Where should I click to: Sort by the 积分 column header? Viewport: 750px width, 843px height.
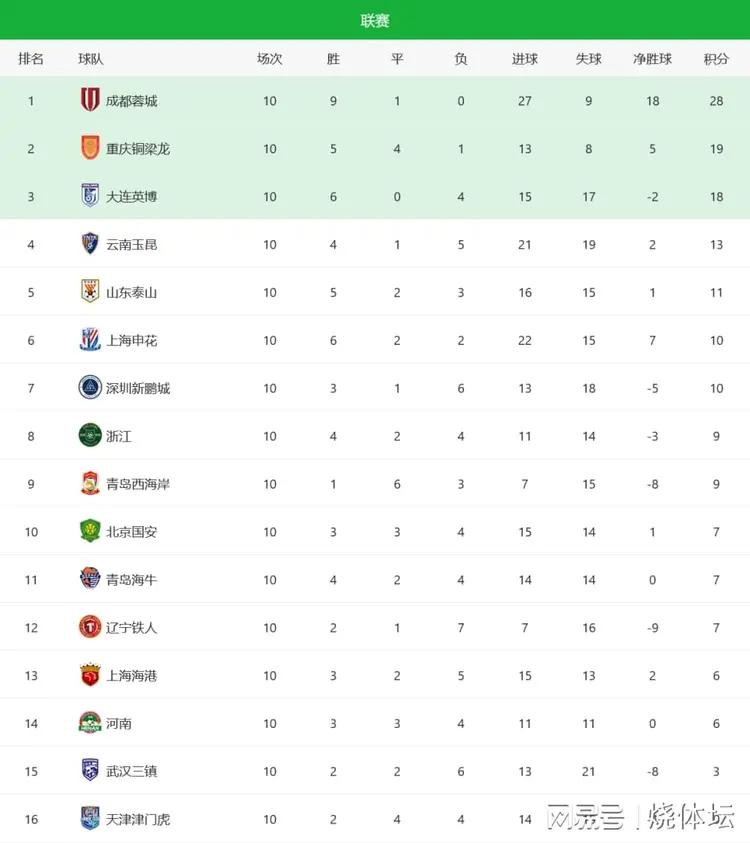pyautogui.click(x=716, y=59)
